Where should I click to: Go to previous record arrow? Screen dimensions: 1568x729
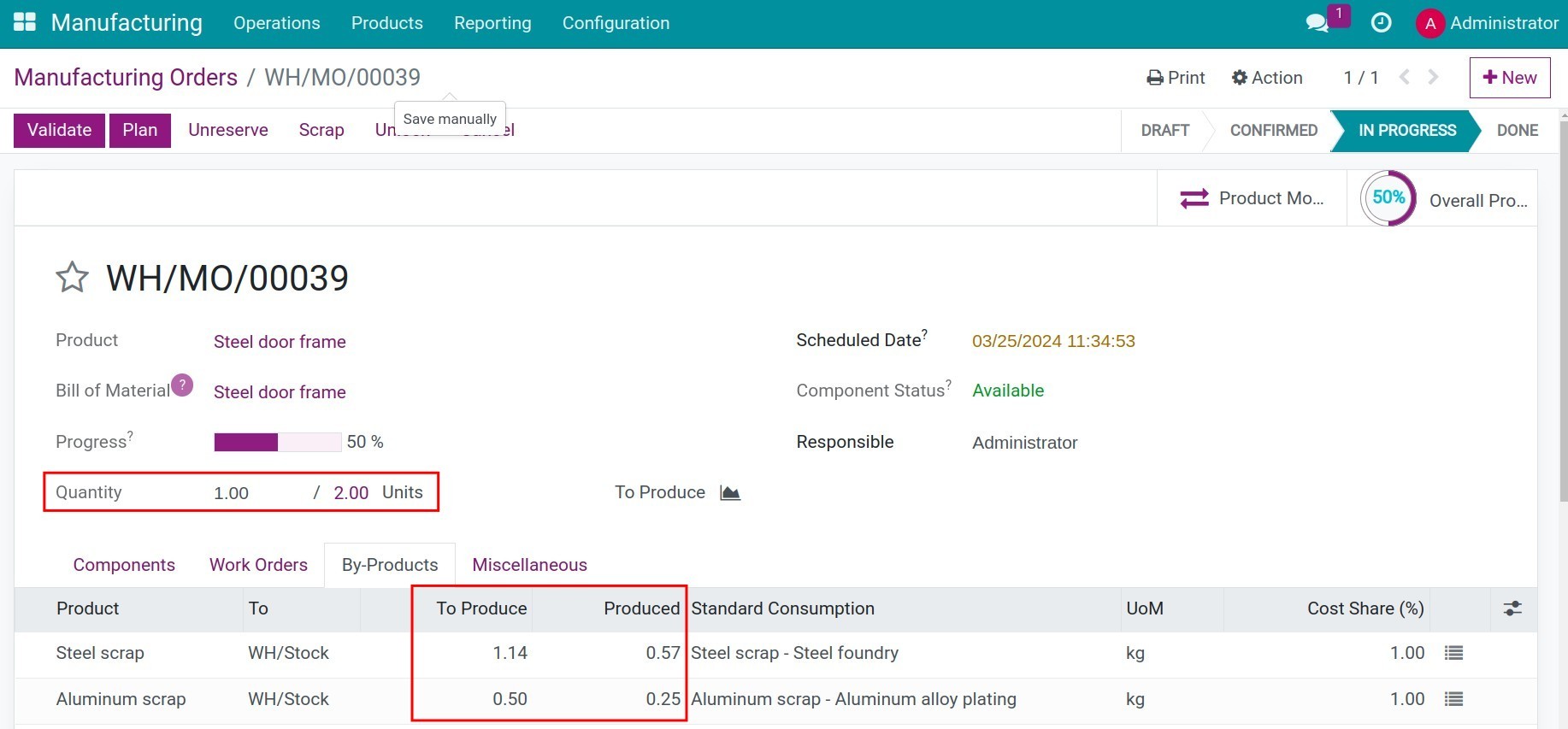click(1404, 78)
